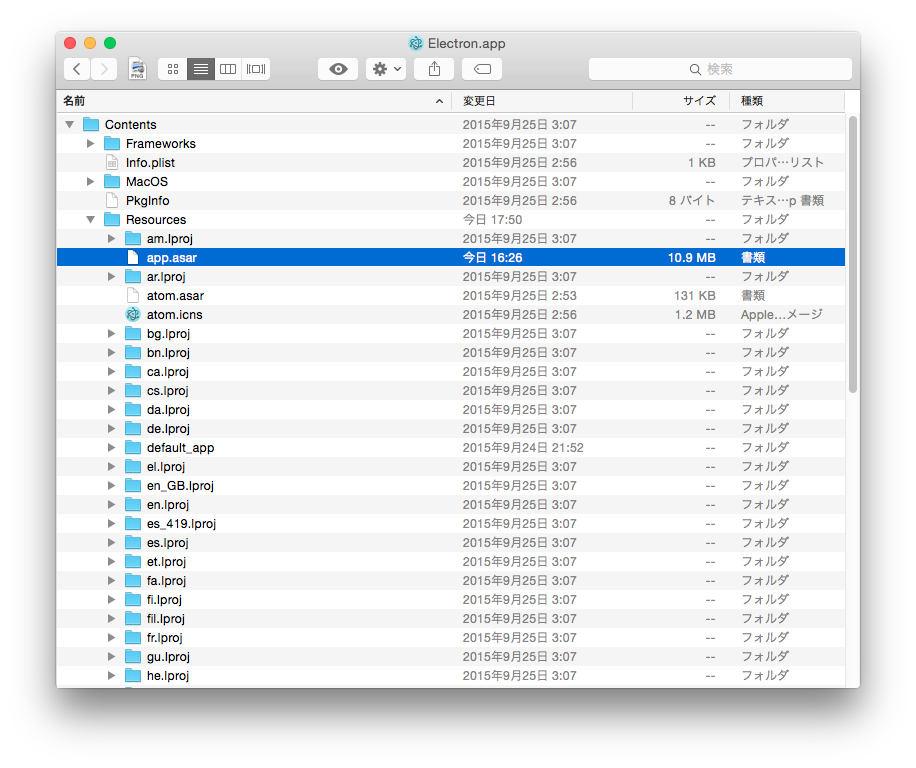Click the Quick Look eye button
Screen dimensions: 916x768
point(338,69)
